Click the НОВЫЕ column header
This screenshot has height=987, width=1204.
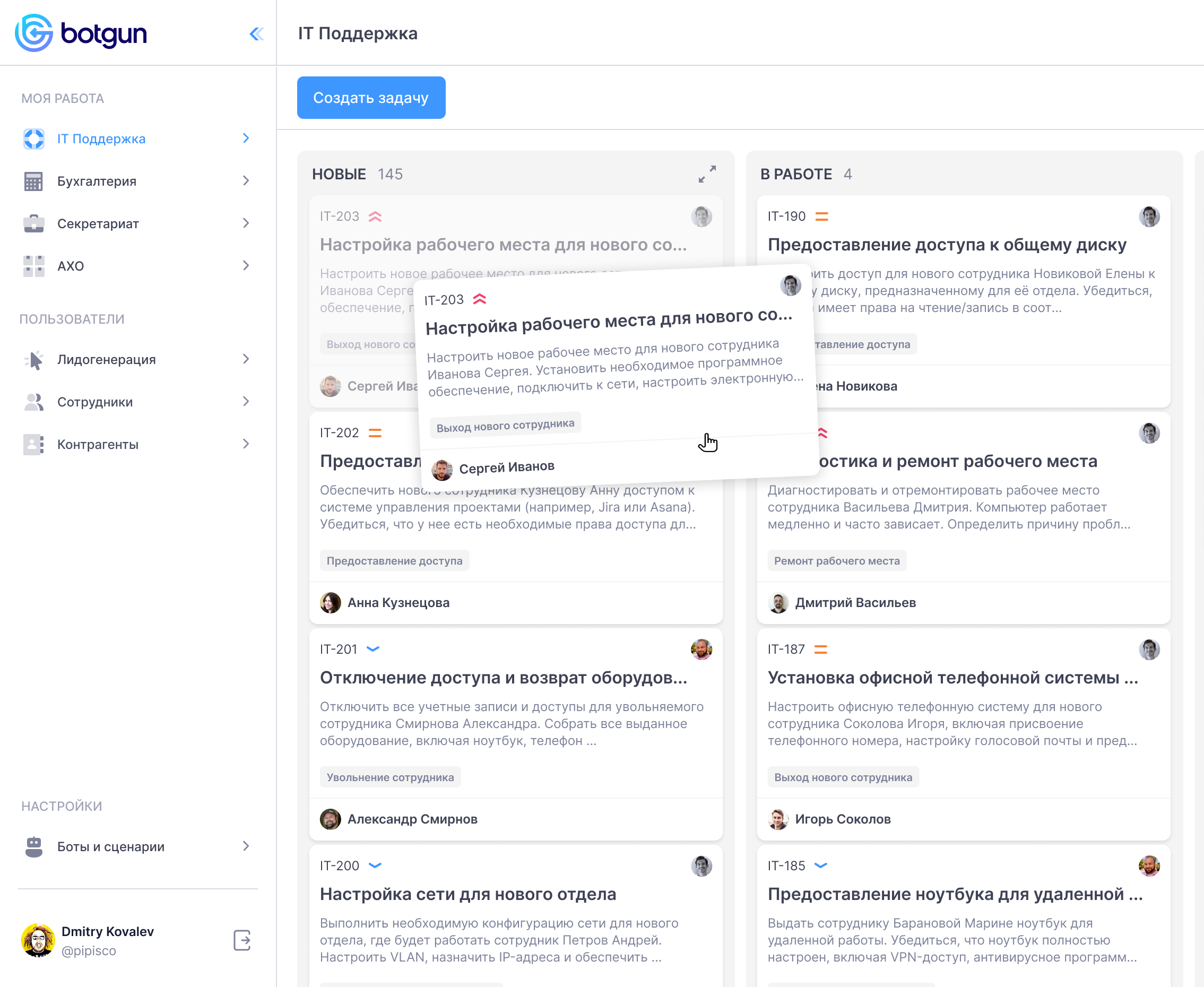tap(339, 174)
